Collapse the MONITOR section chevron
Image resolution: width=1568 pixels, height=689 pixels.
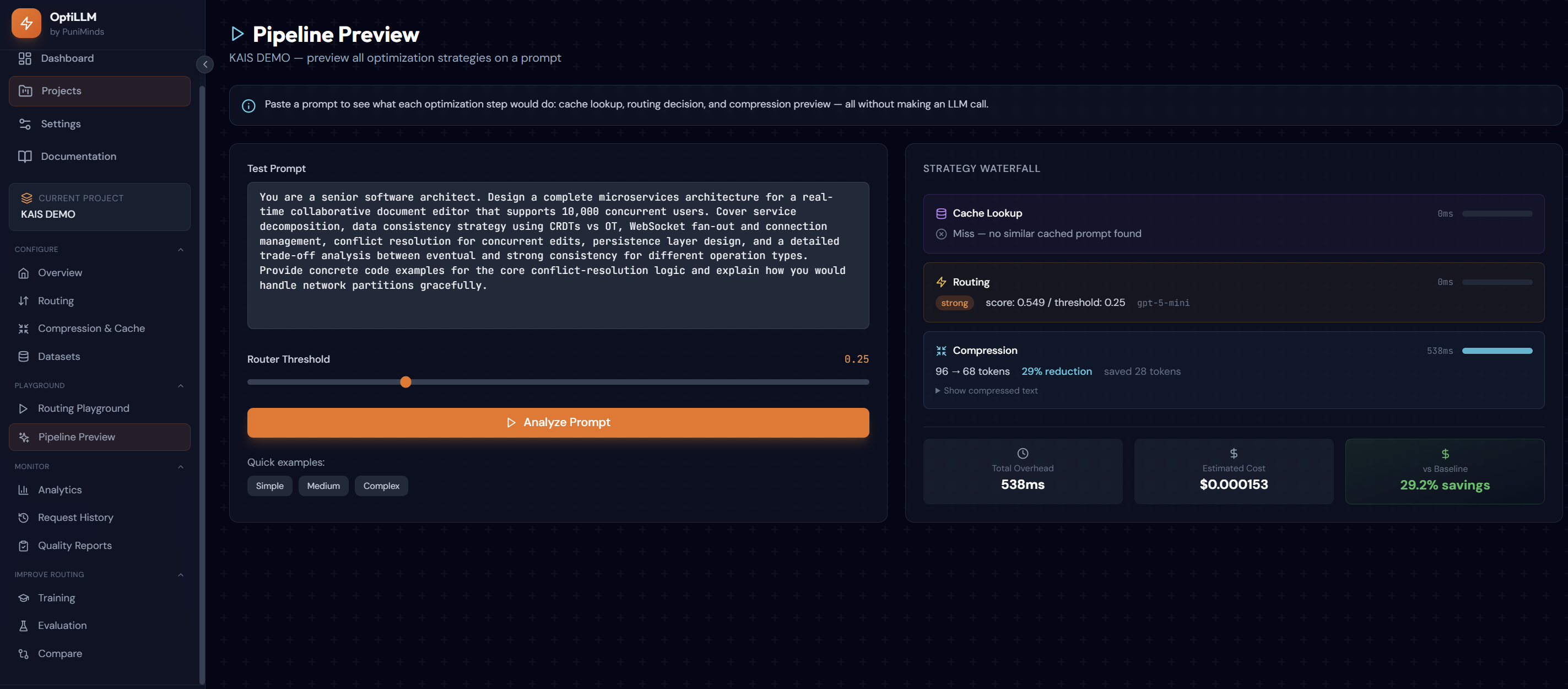[181, 467]
